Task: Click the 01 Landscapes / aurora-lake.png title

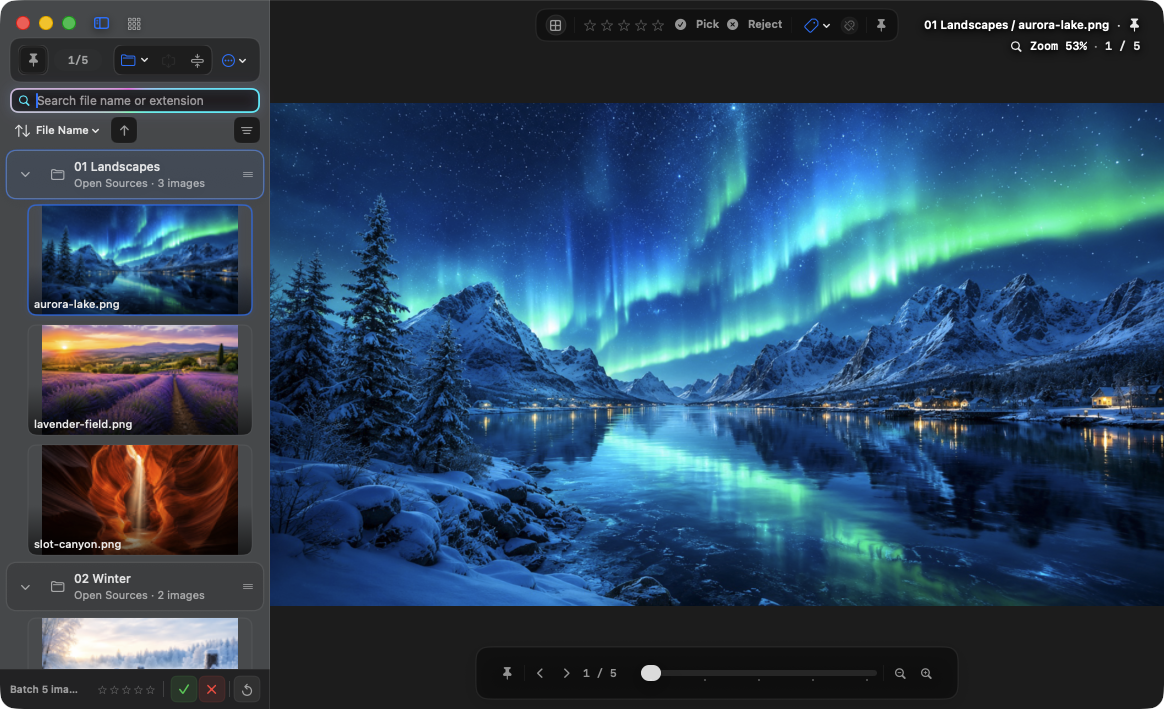Action: click(1016, 24)
